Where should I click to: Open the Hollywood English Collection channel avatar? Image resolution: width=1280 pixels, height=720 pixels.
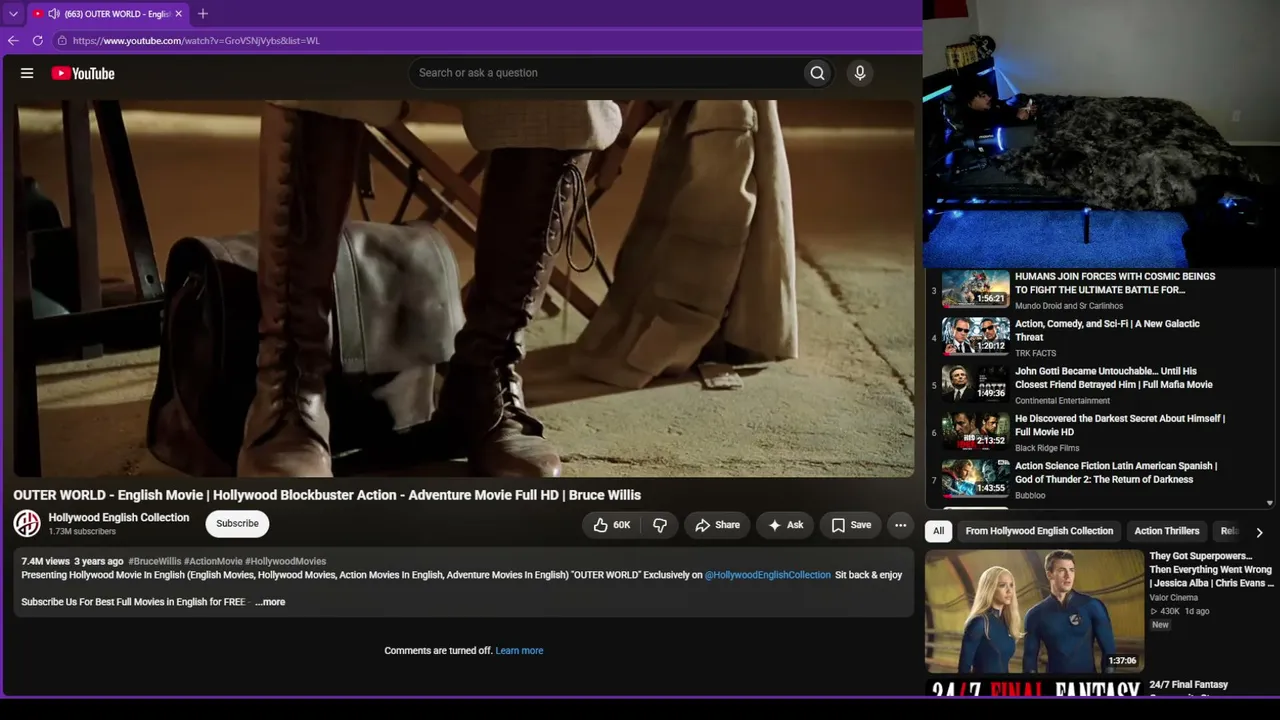tap(27, 523)
